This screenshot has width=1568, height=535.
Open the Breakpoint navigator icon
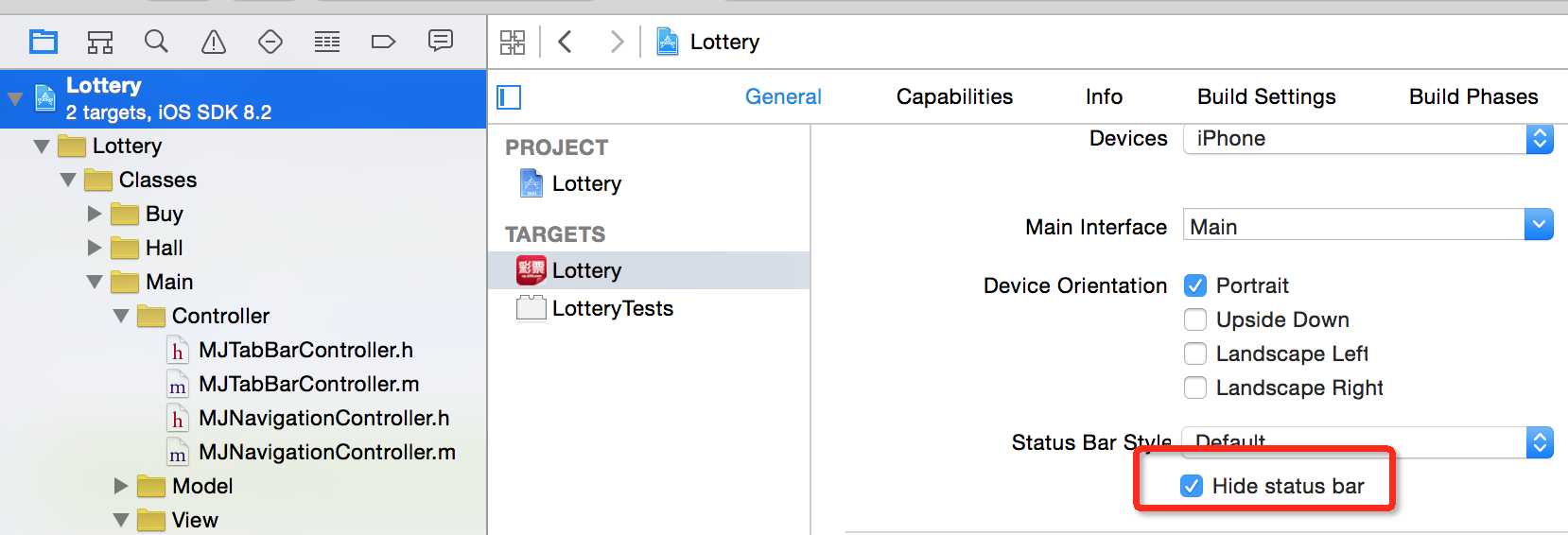coord(383,42)
